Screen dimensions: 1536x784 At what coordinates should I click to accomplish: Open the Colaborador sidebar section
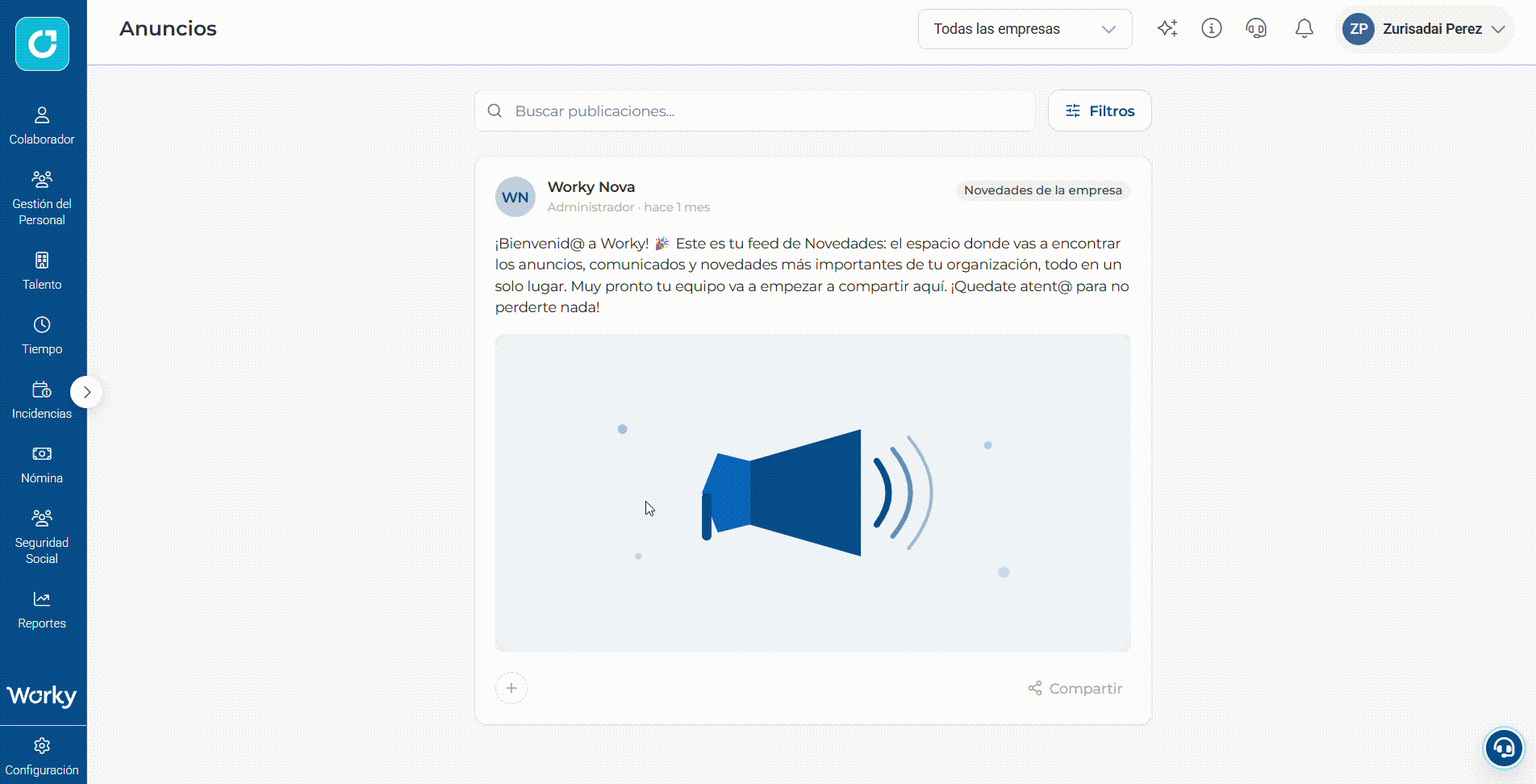[42, 126]
